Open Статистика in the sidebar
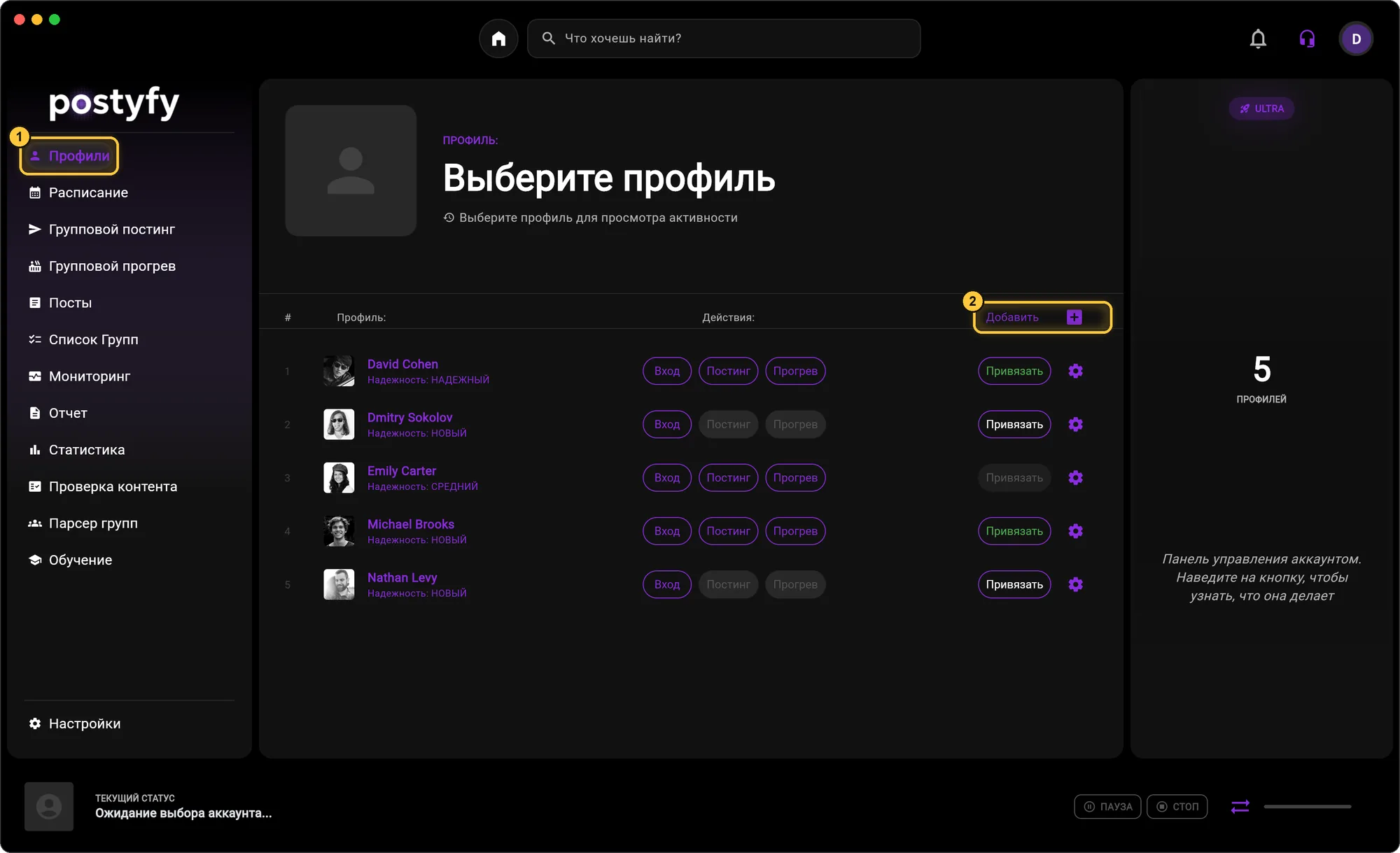Image resolution: width=1400 pixels, height=853 pixels. [76, 450]
